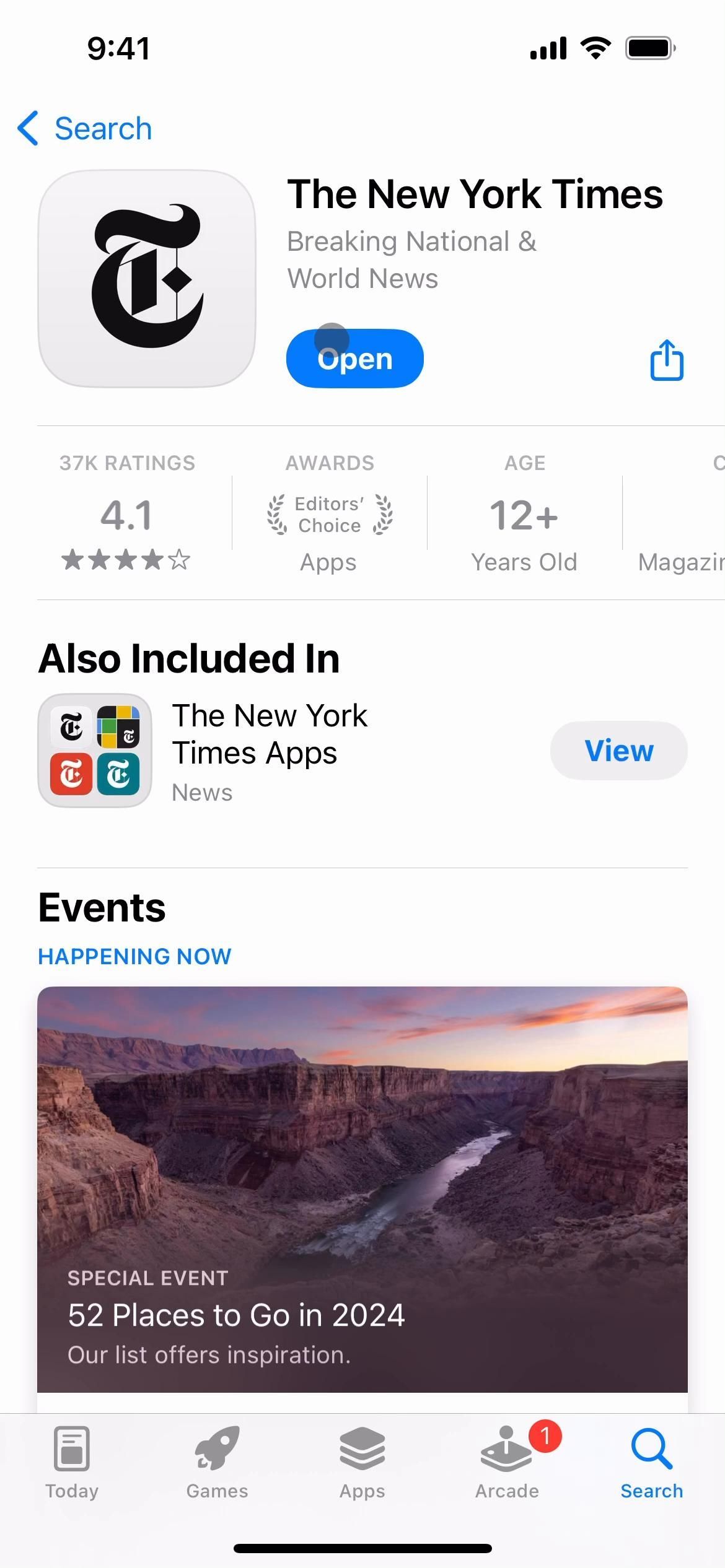Viewport: 725px width, 1568px height.
Task: Tap the Editors' Choice award badge
Action: point(330,515)
